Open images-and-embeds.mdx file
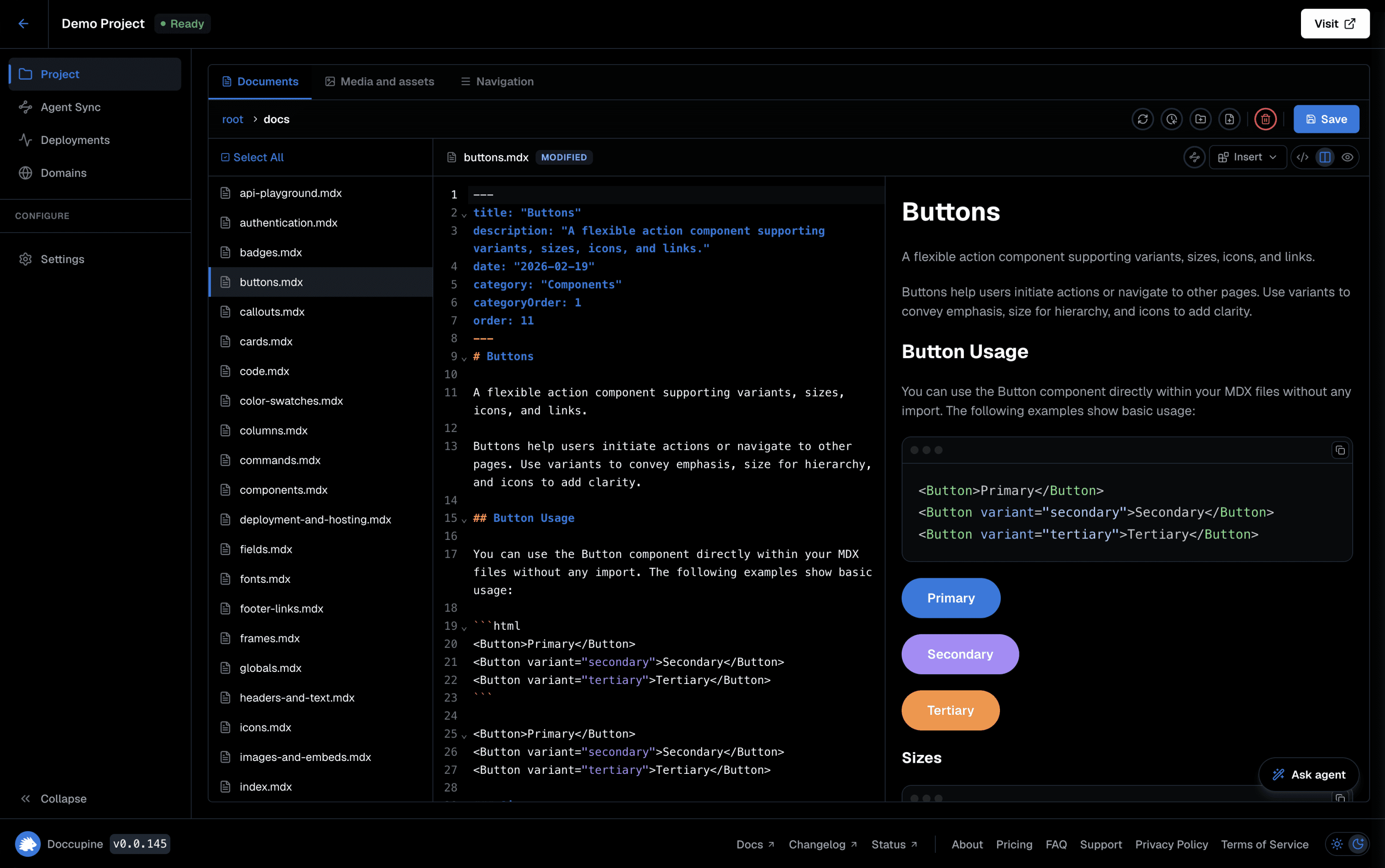The image size is (1385, 868). tap(320, 757)
